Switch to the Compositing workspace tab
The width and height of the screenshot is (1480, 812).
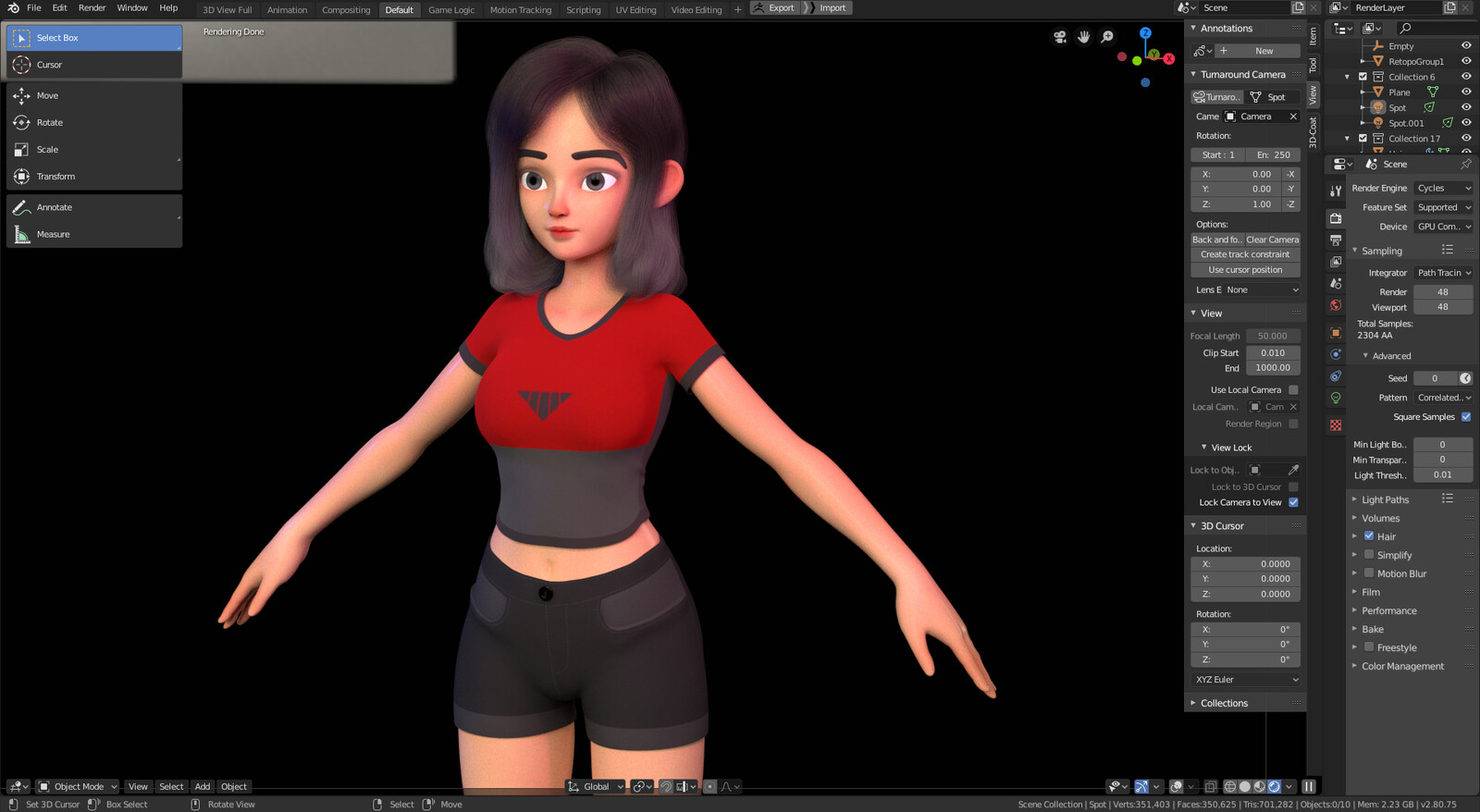346,10
